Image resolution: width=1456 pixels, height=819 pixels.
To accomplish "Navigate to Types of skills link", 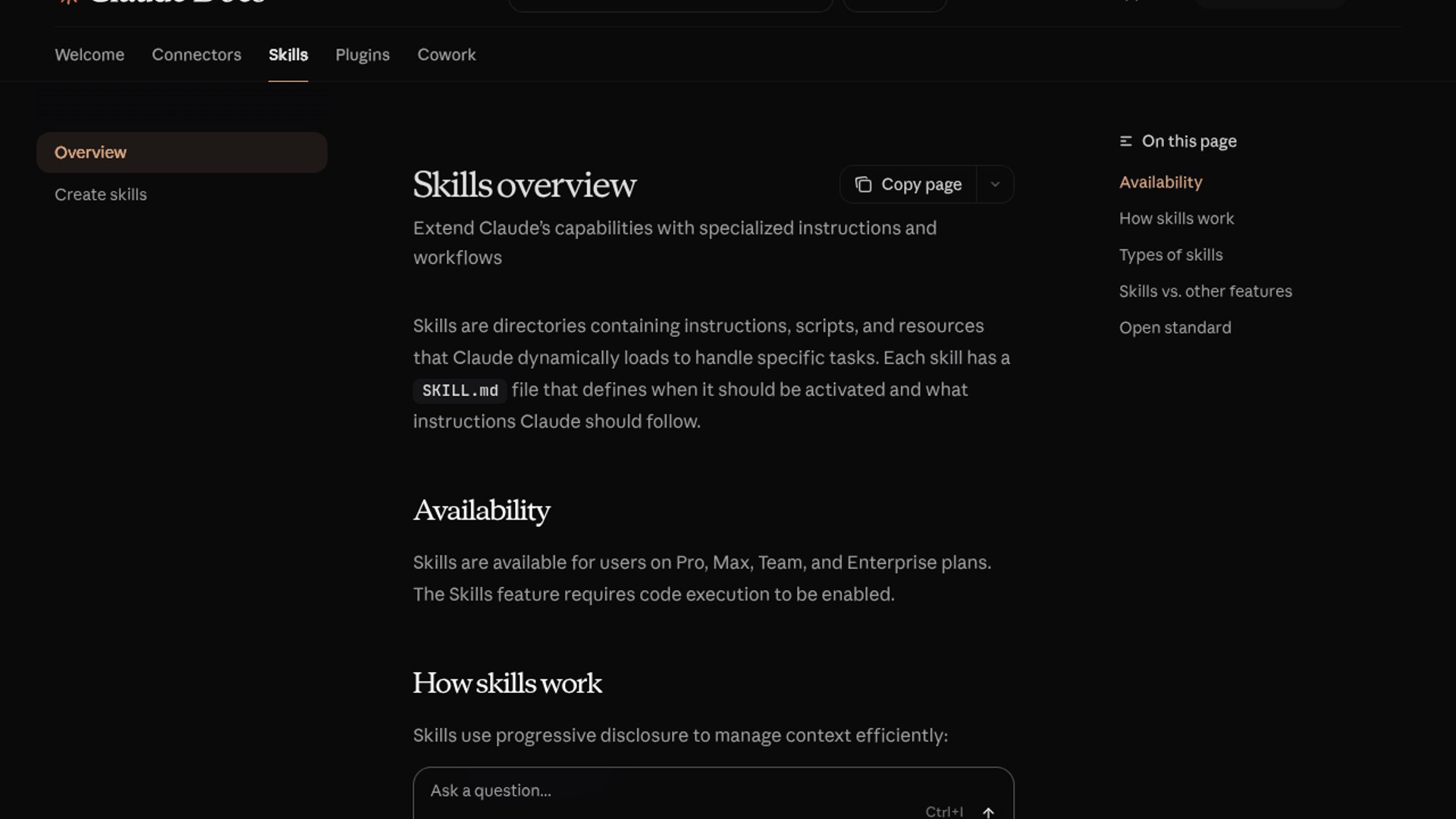I will [1171, 255].
